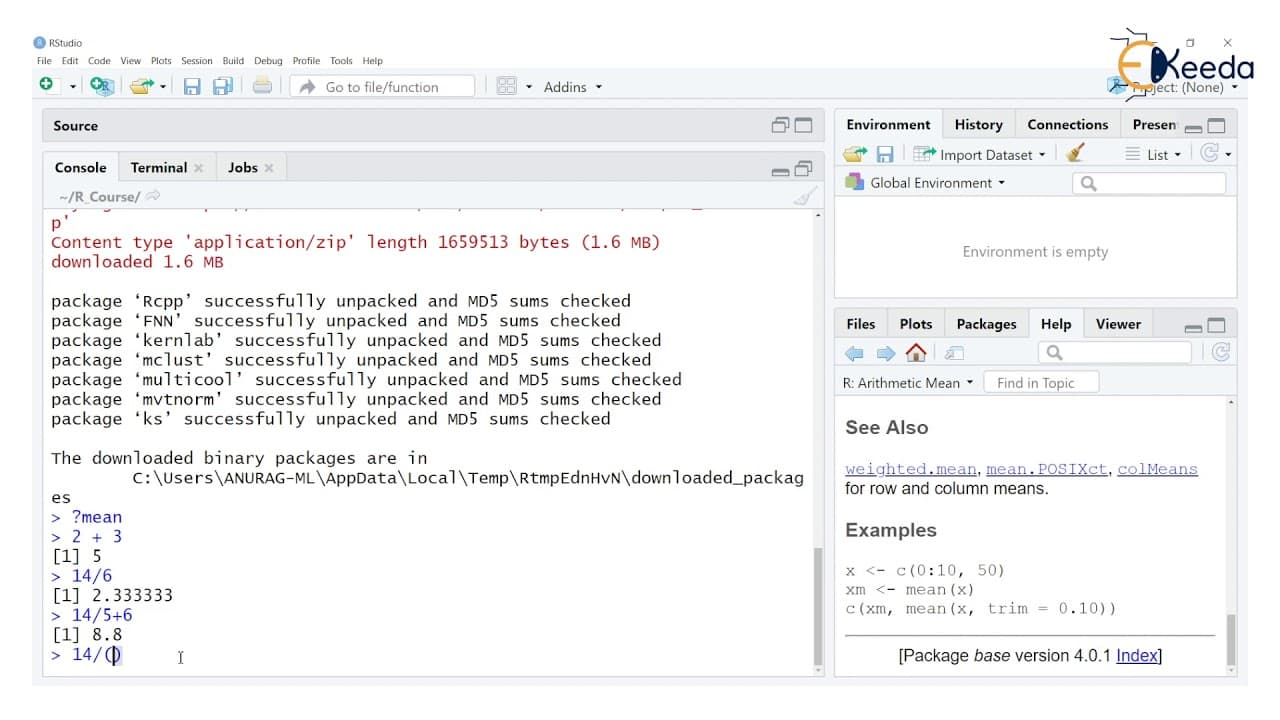Viewport: 1280px width, 720px height.
Task: Click Show in new window help icon
Action: click(955, 353)
